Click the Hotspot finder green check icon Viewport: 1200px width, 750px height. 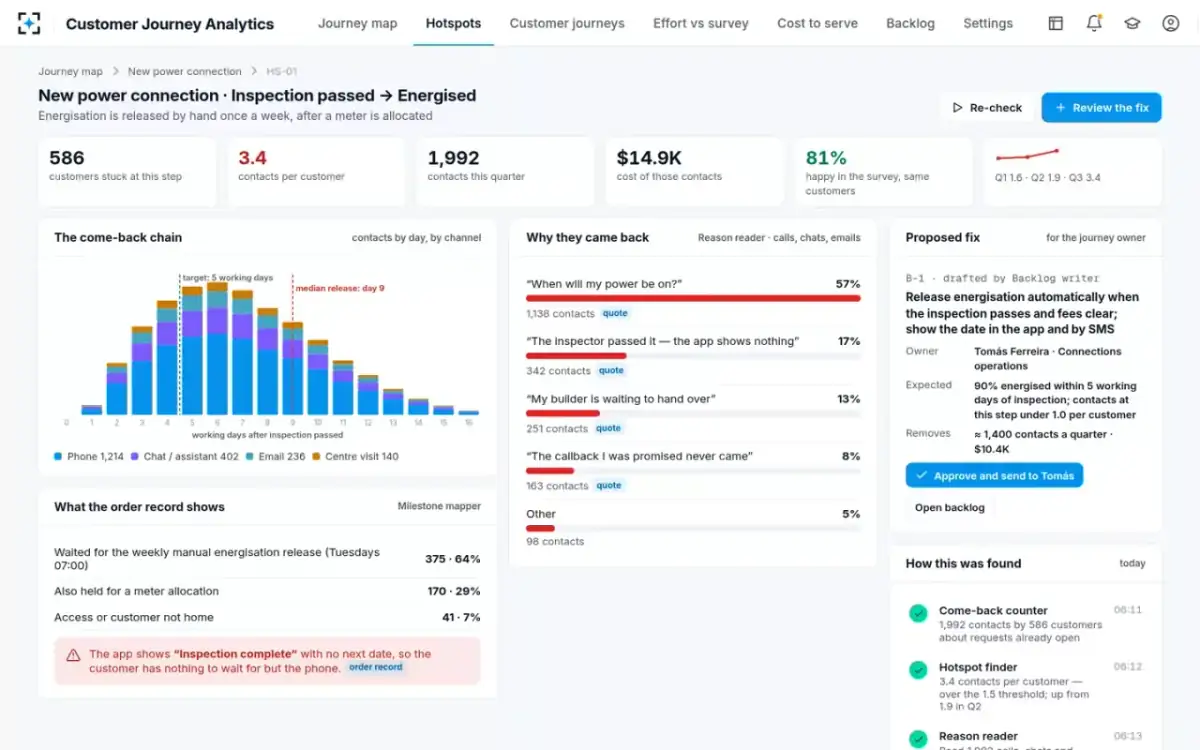tap(917, 670)
